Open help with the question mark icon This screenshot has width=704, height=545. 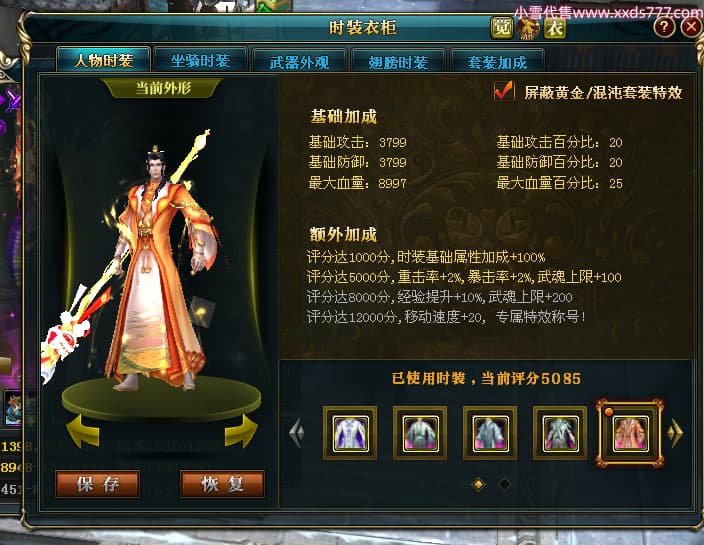click(664, 27)
